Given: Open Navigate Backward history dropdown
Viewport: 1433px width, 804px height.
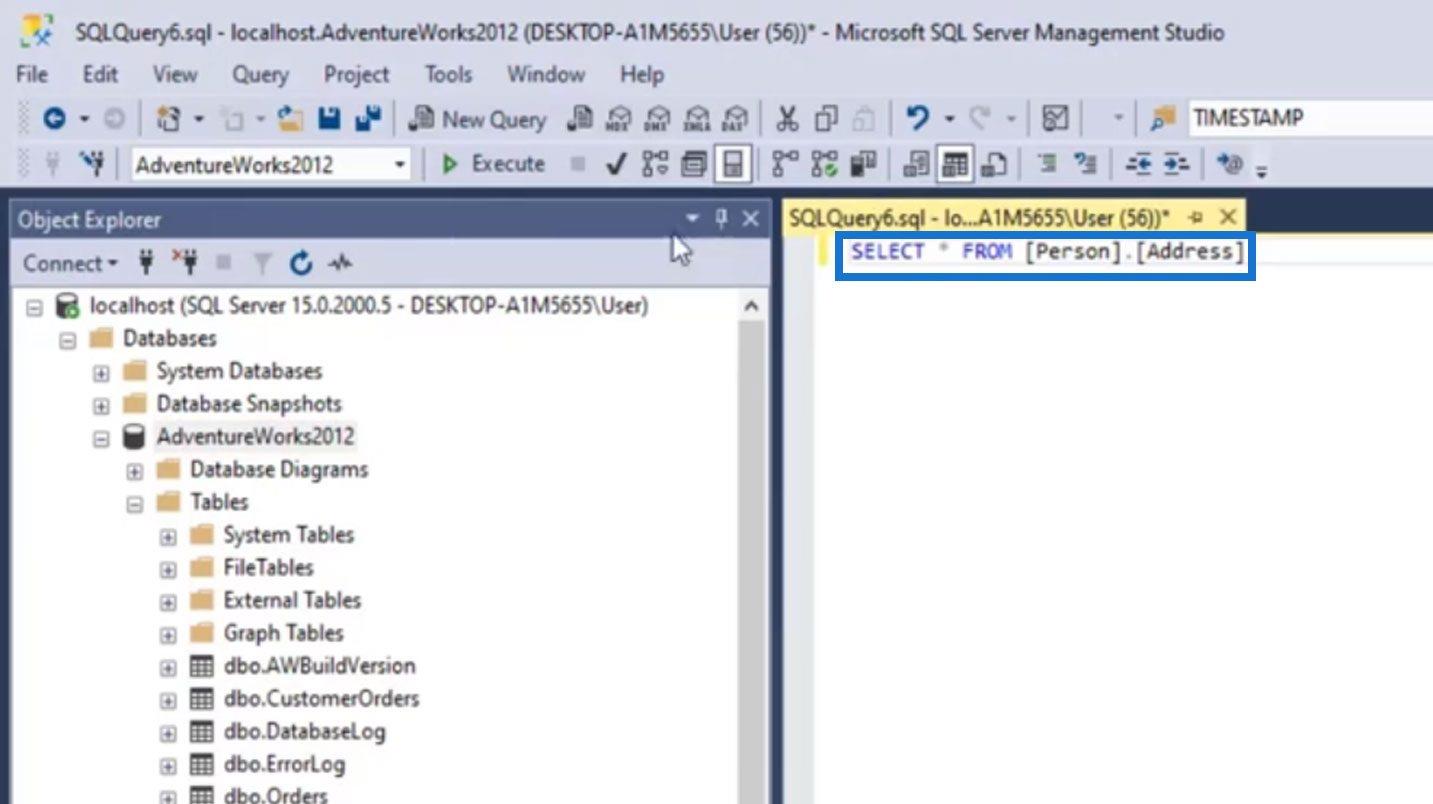Looking at the screenshot, I should (84, 119).
